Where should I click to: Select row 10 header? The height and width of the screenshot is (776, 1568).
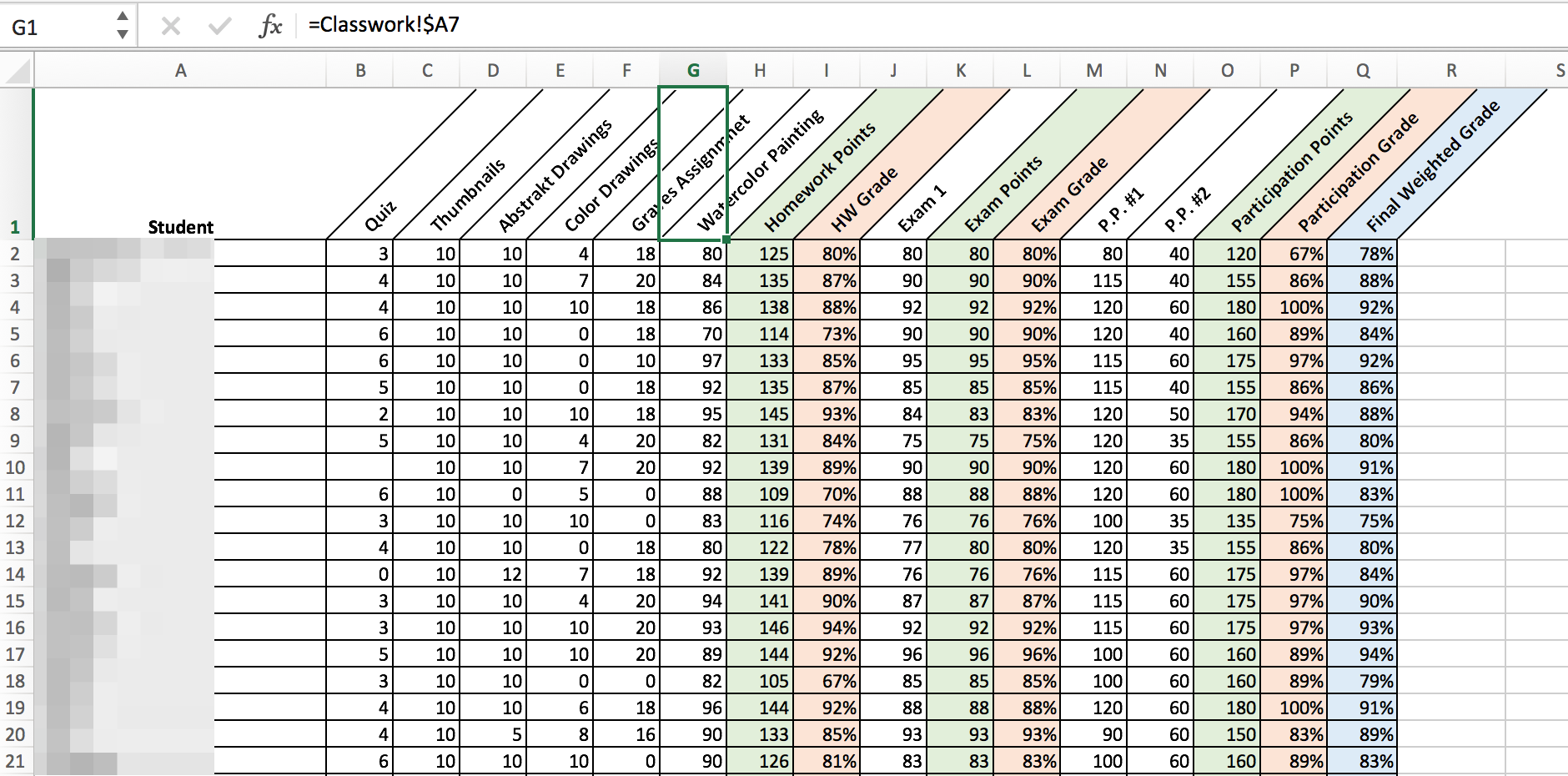tap(15, 467)
